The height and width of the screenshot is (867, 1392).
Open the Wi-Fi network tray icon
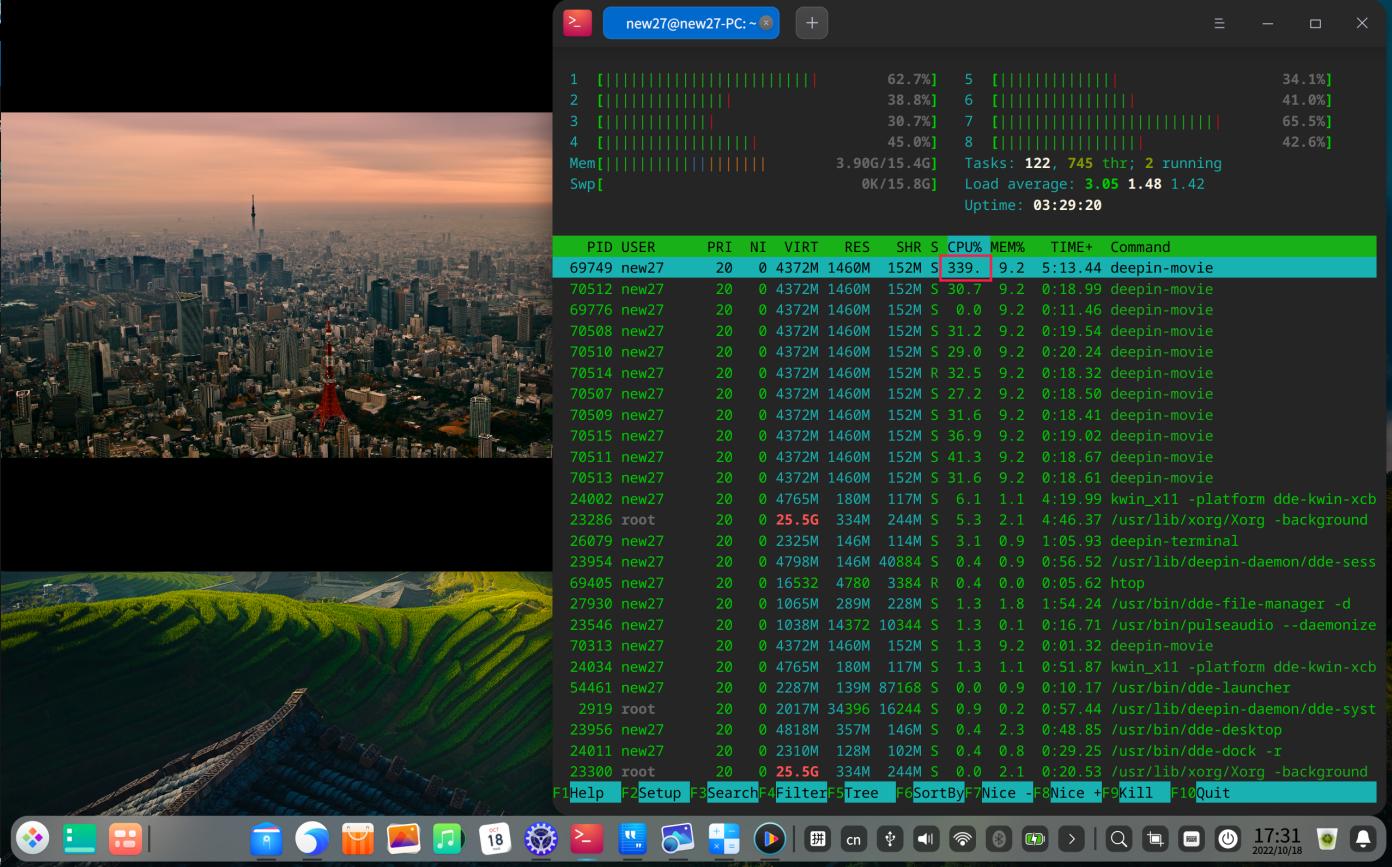[x=962, y=839]
